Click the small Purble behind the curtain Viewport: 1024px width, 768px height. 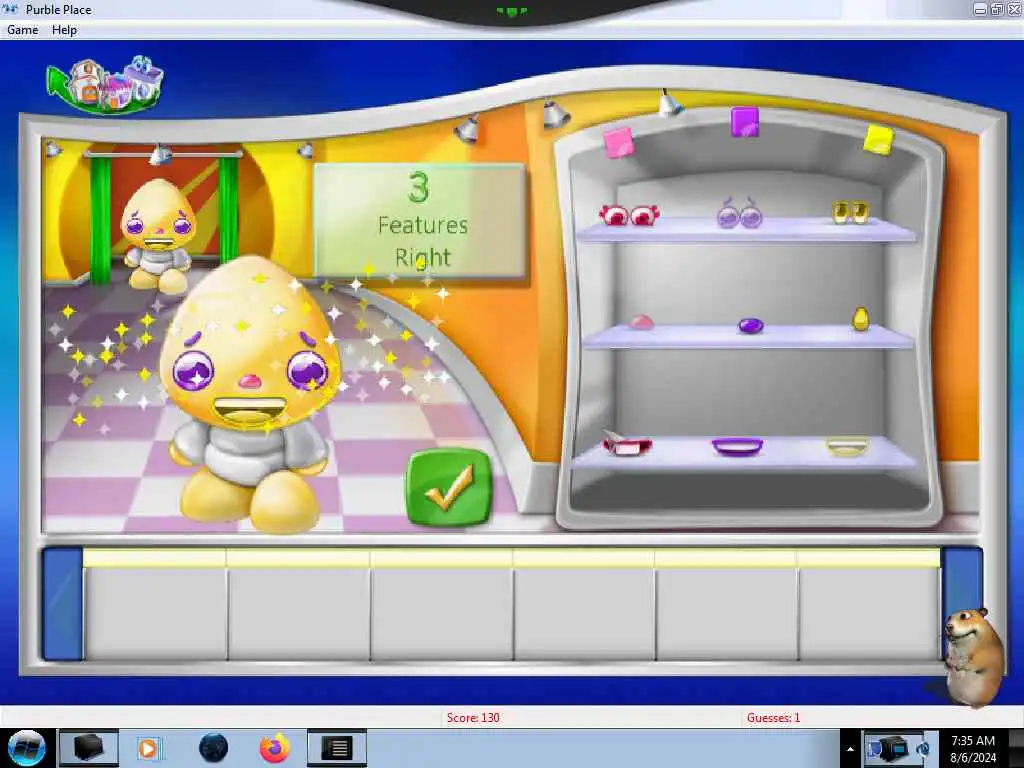coord(157,234)
